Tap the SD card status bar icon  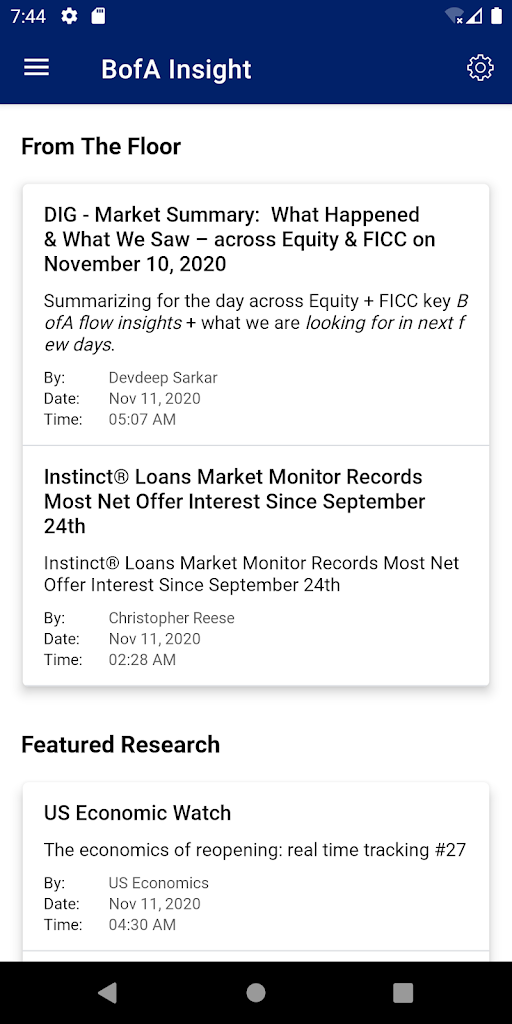point(98,16)
